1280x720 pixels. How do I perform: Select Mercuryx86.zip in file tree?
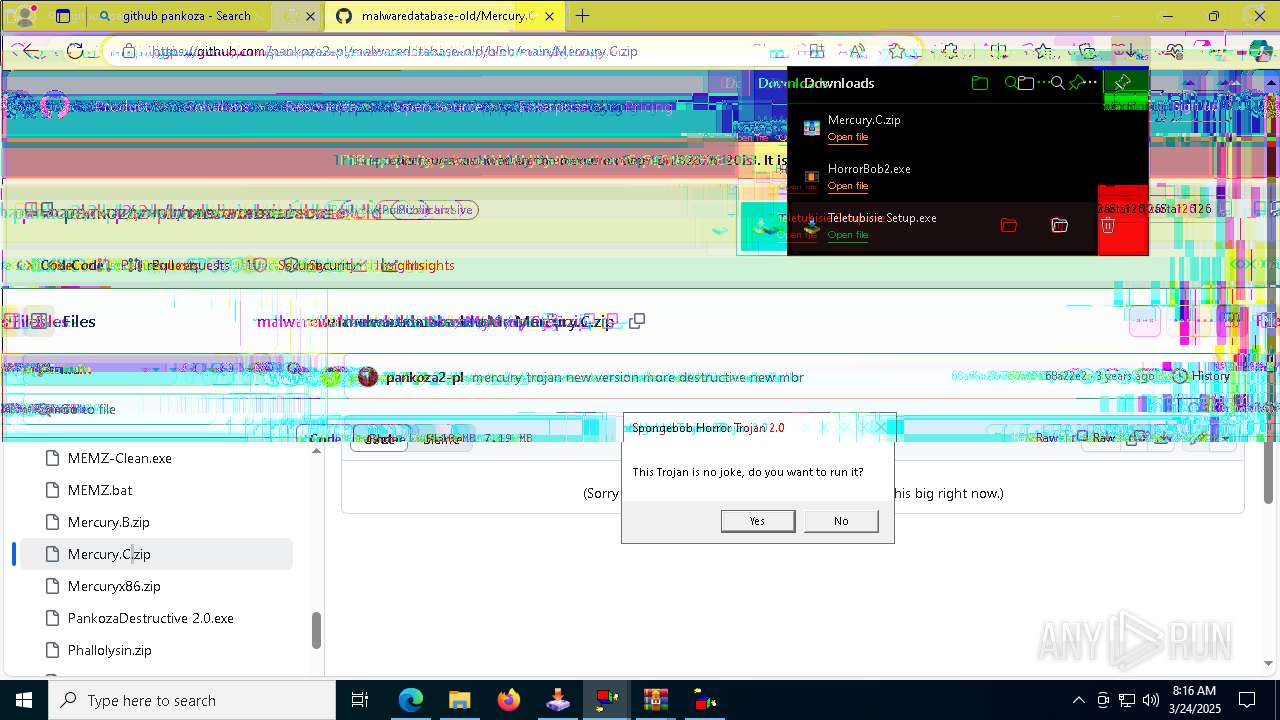[x=114, y=586]
